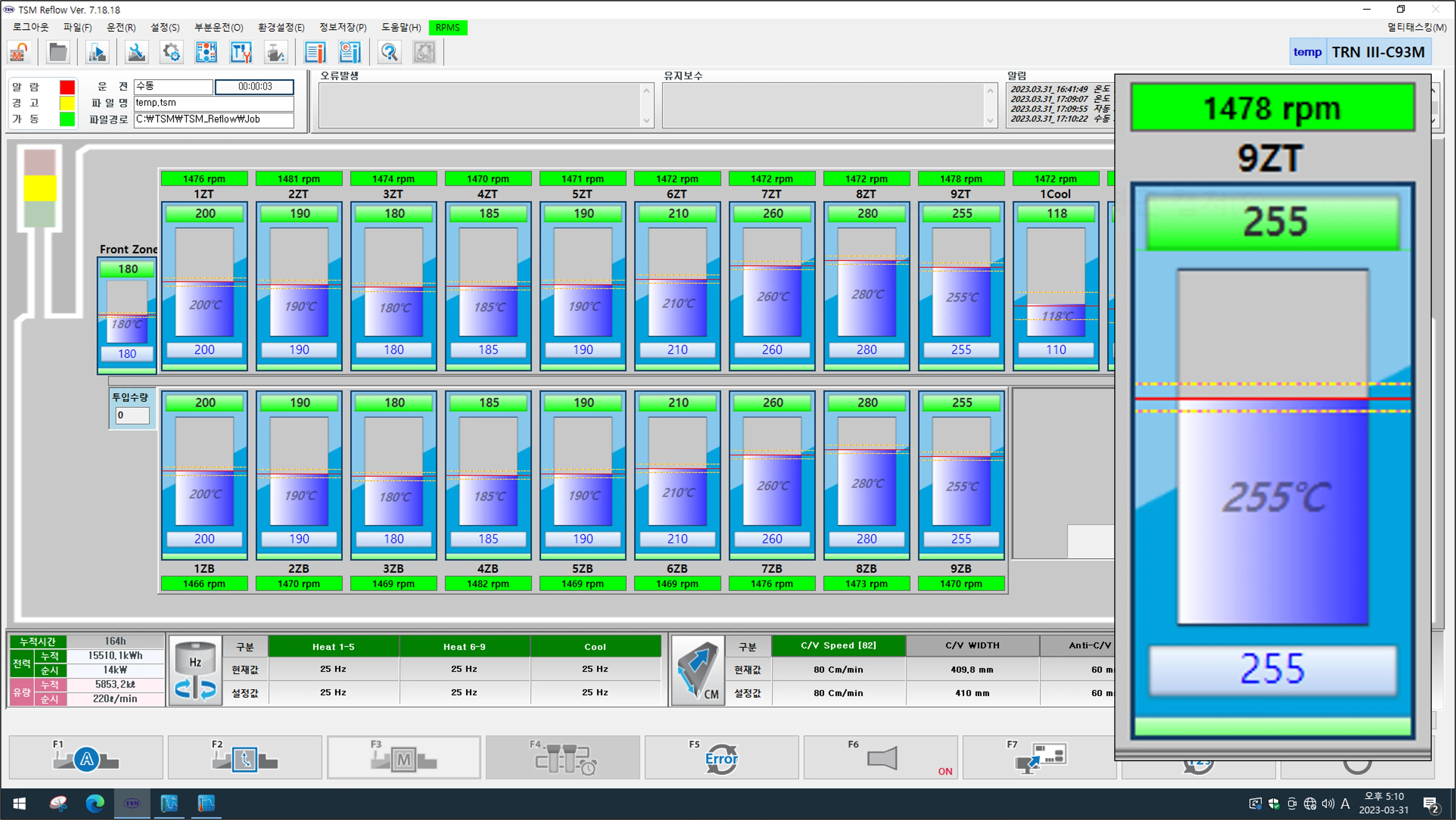
Task: Click the 4ZB 1482 rpm indicator
Action: pos(488,584)
